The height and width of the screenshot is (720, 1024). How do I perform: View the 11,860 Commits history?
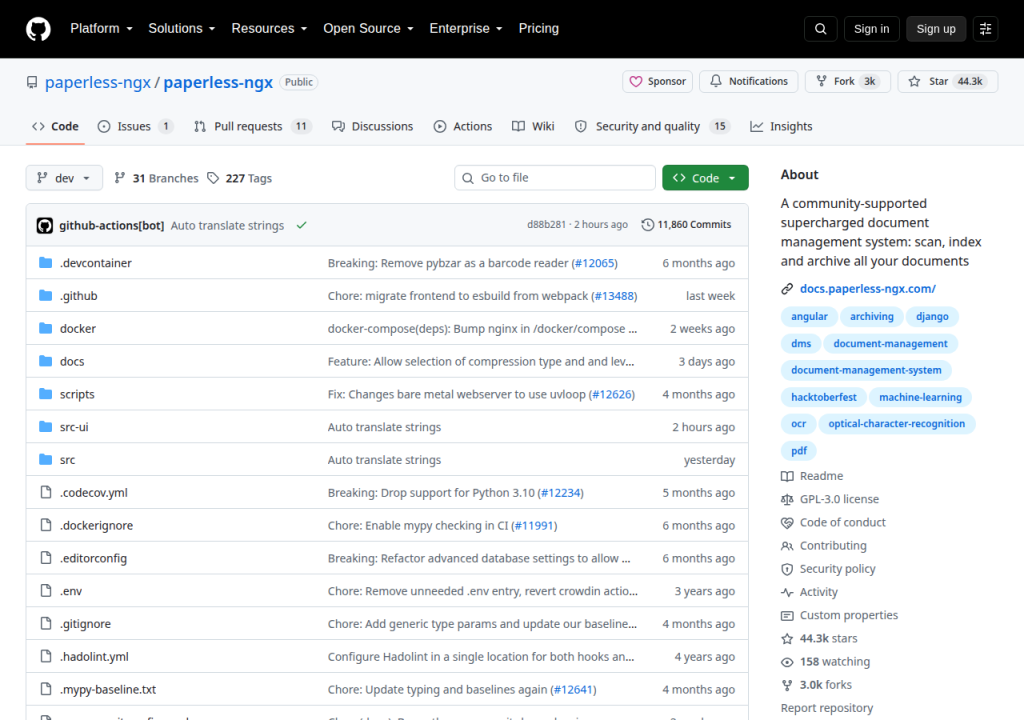tap(686, 225)
